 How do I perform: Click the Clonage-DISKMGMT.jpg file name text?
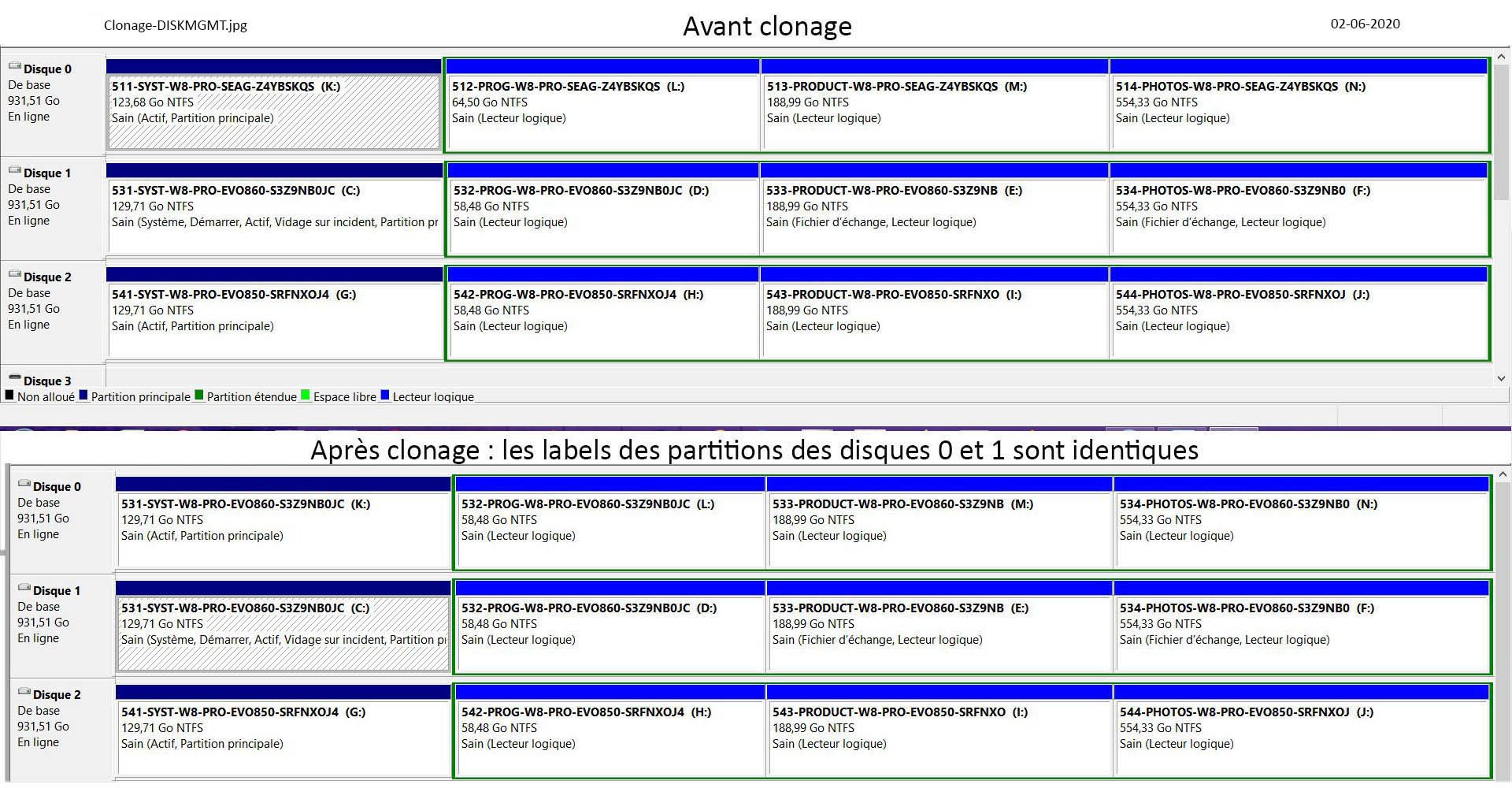[x=176, y=25]
